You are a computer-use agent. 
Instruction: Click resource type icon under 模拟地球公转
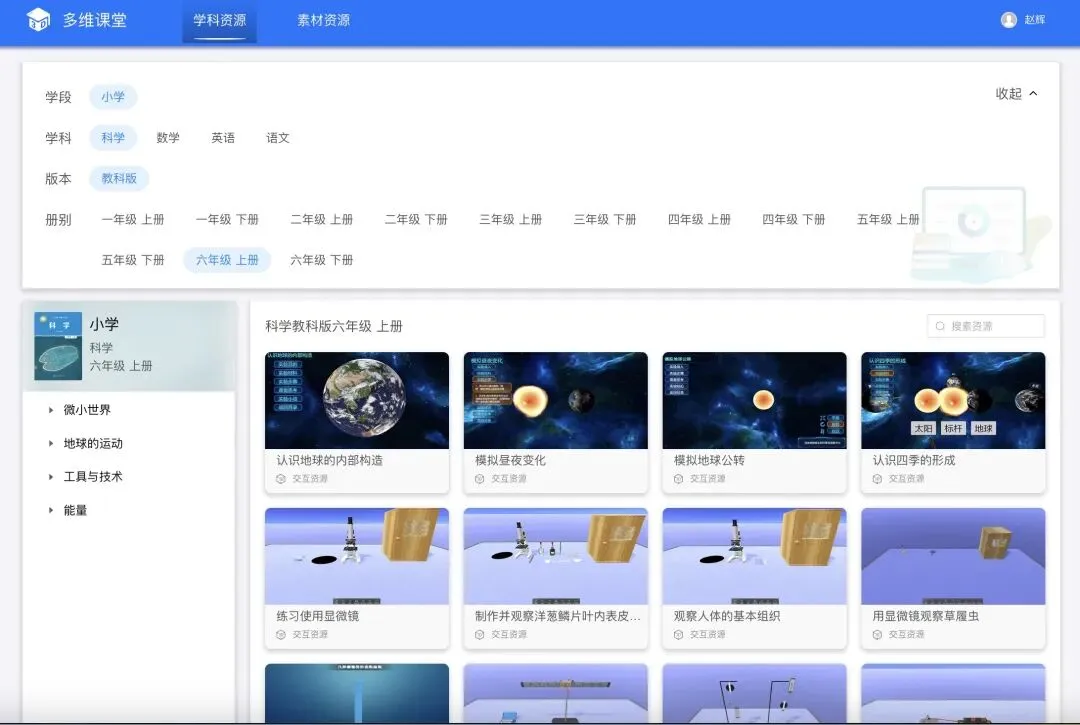[678, 479]
